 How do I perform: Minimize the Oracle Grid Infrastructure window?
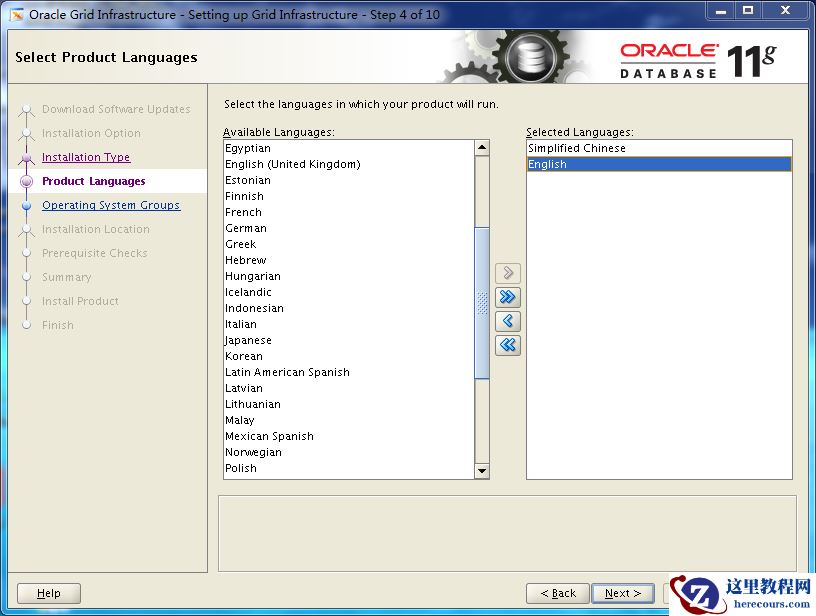(x=721, y=10)
